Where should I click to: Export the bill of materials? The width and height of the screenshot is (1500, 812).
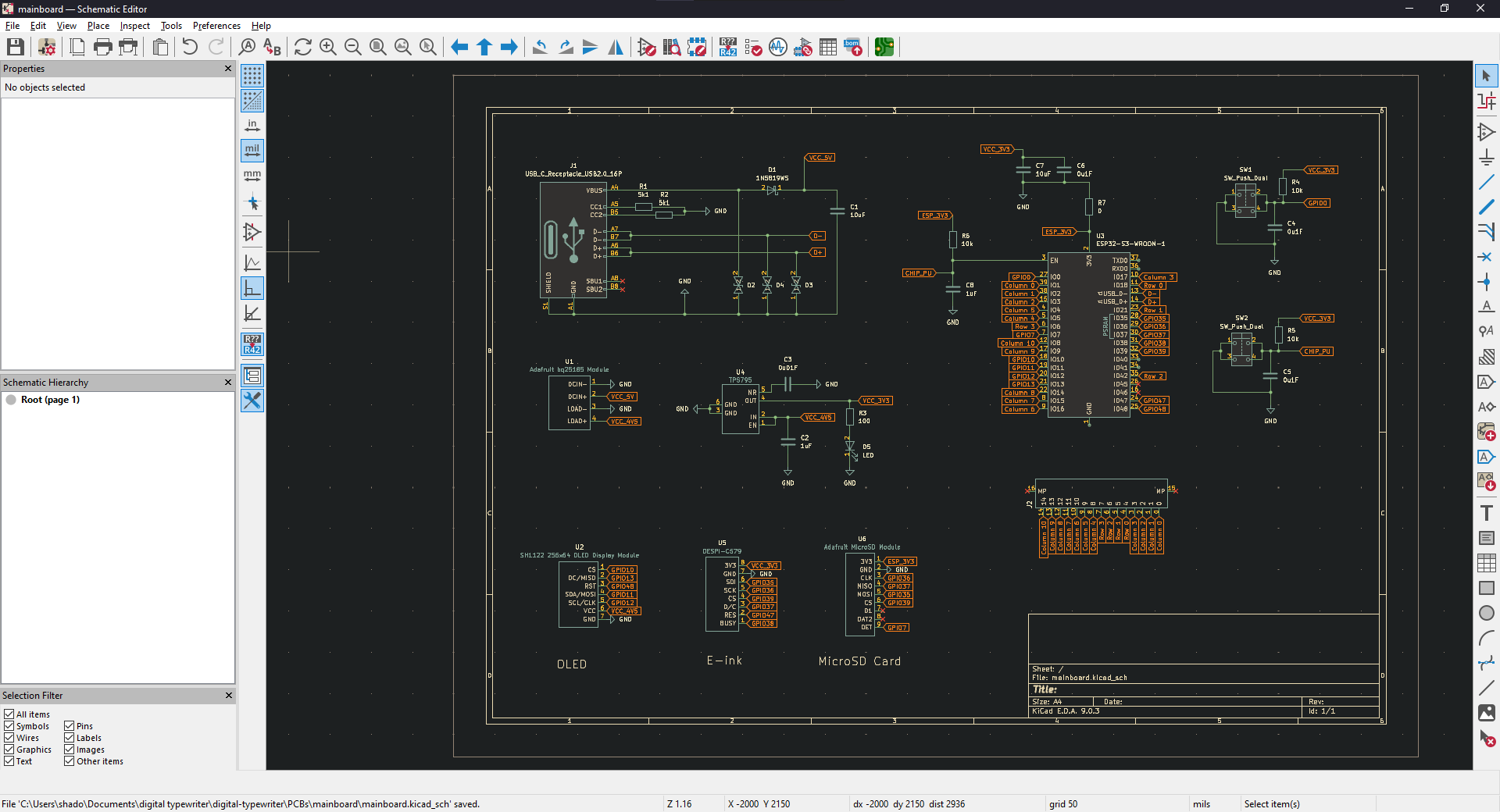click(x=853, y=47)
